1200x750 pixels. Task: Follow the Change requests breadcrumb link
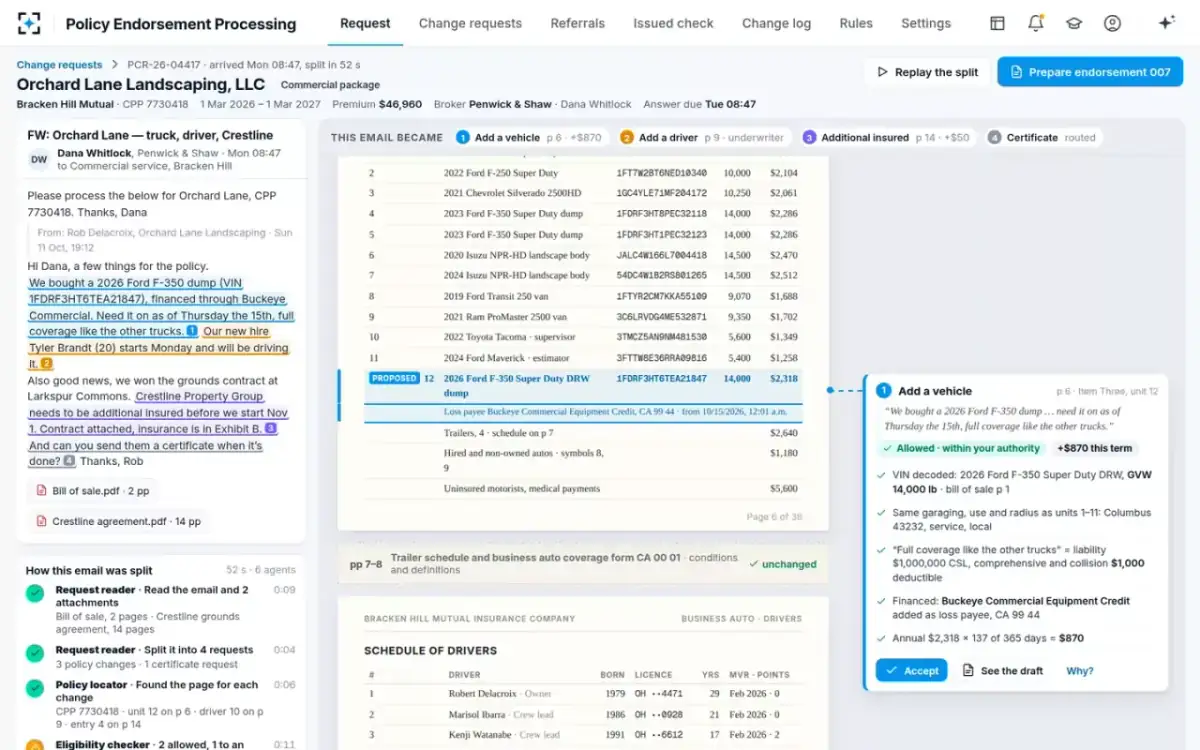tap(60, 65)
